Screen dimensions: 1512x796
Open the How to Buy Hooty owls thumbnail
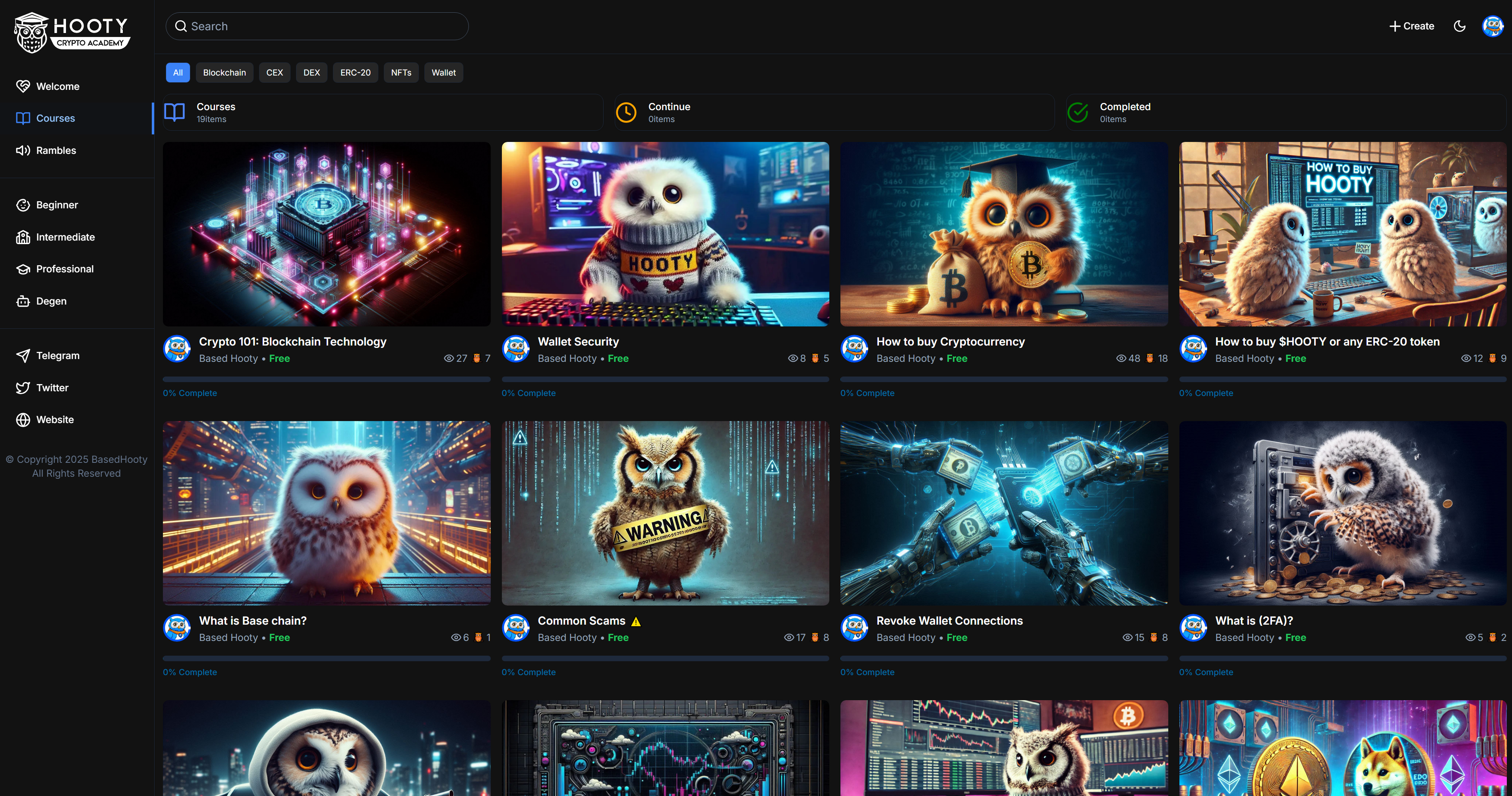tap(1343, 234)
